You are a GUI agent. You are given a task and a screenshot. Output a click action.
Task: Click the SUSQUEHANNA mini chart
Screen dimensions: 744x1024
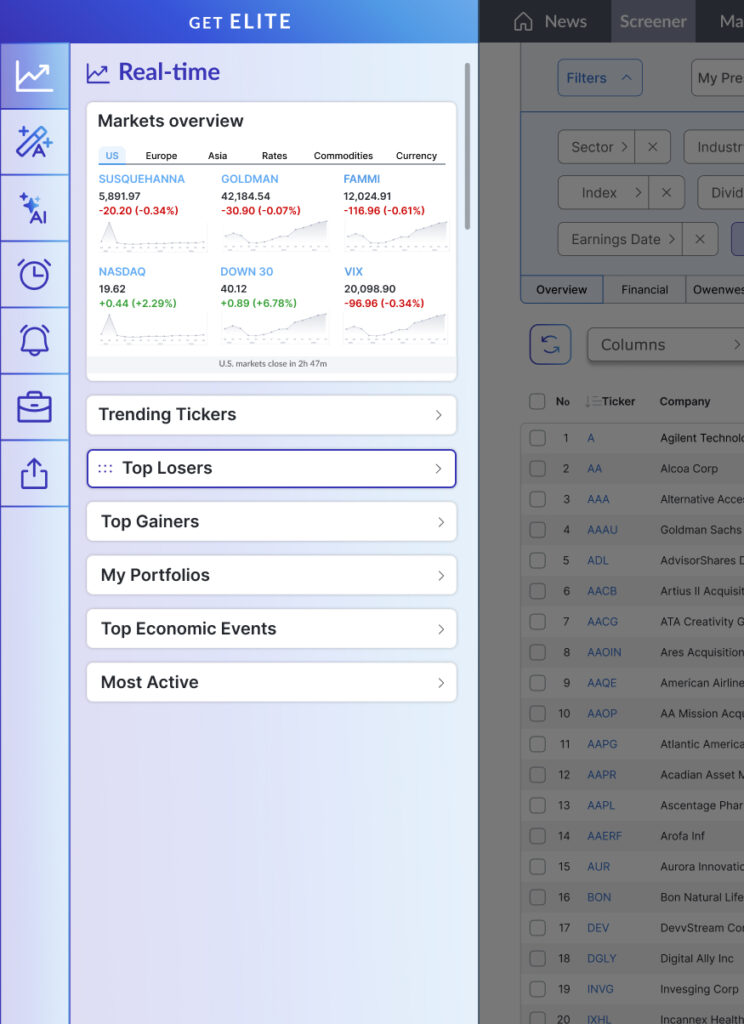click(153, 236)
